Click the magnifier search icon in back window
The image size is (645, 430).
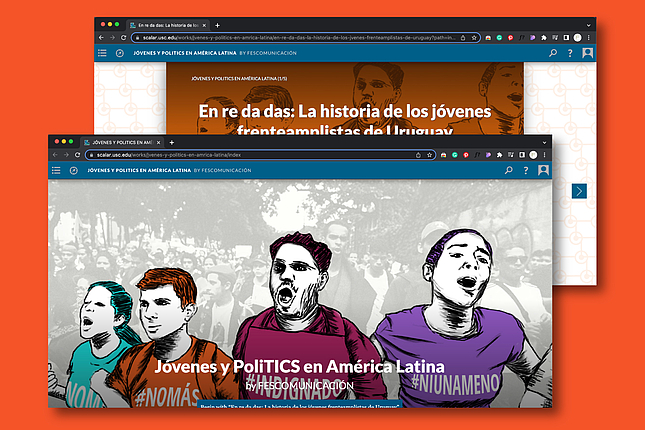pos(553,52)
